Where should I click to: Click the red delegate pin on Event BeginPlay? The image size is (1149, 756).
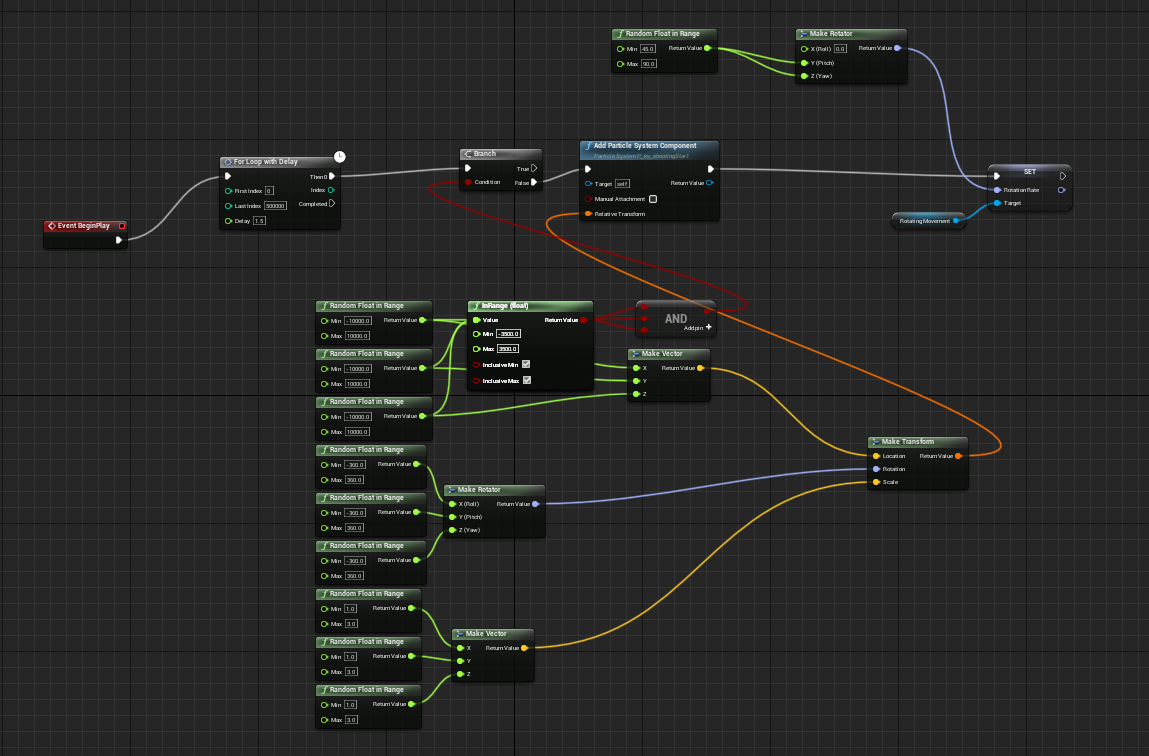(121, 226)
